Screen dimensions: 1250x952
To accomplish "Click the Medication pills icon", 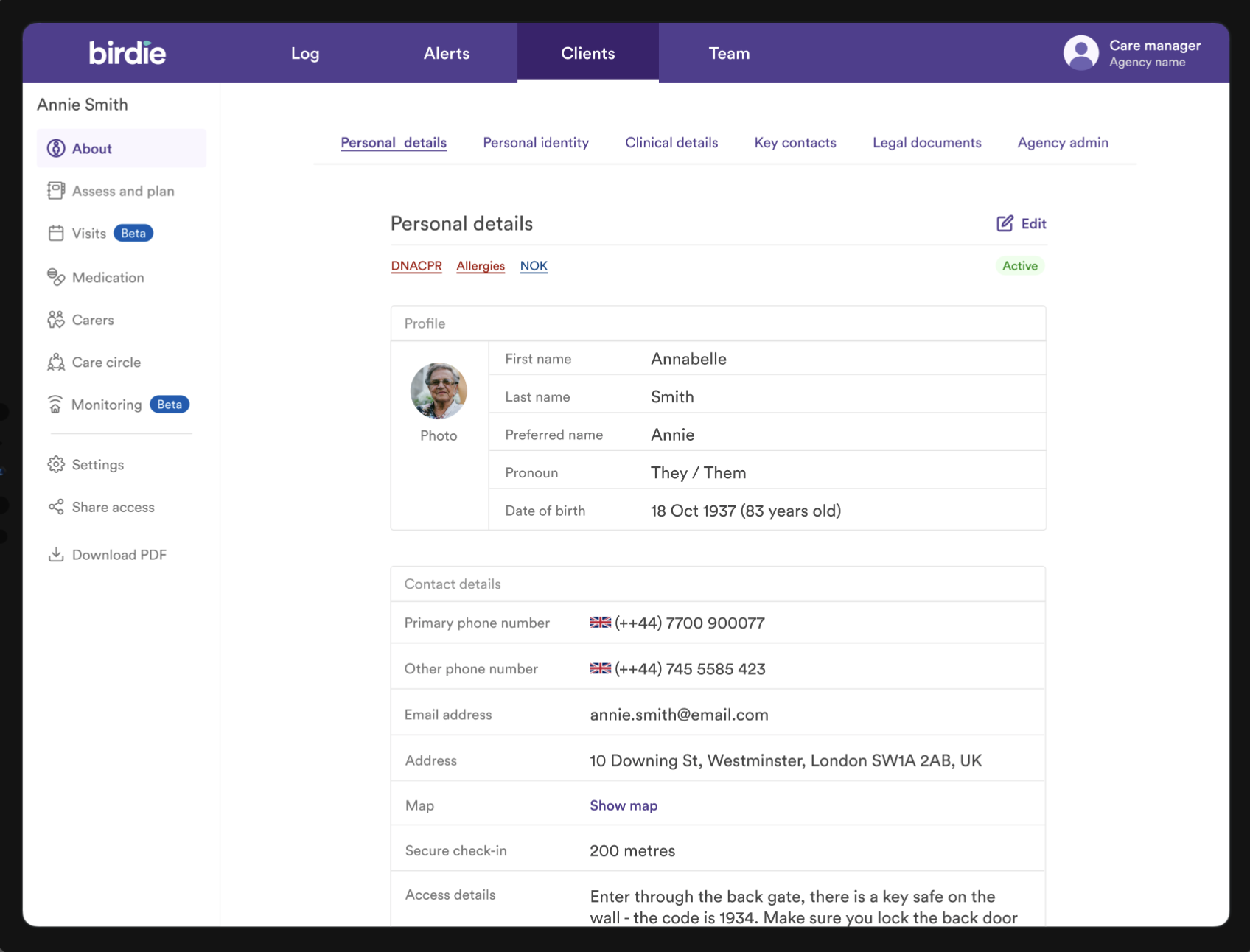I will [x=56, y=277].
